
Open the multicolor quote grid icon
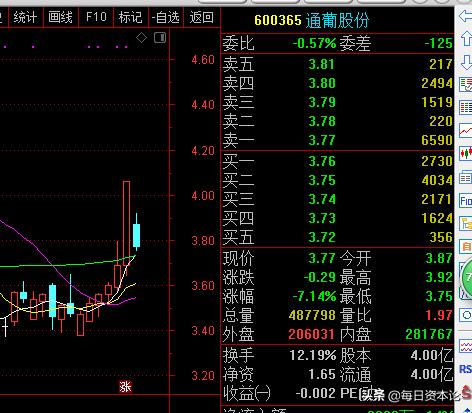tap(466, 107)
